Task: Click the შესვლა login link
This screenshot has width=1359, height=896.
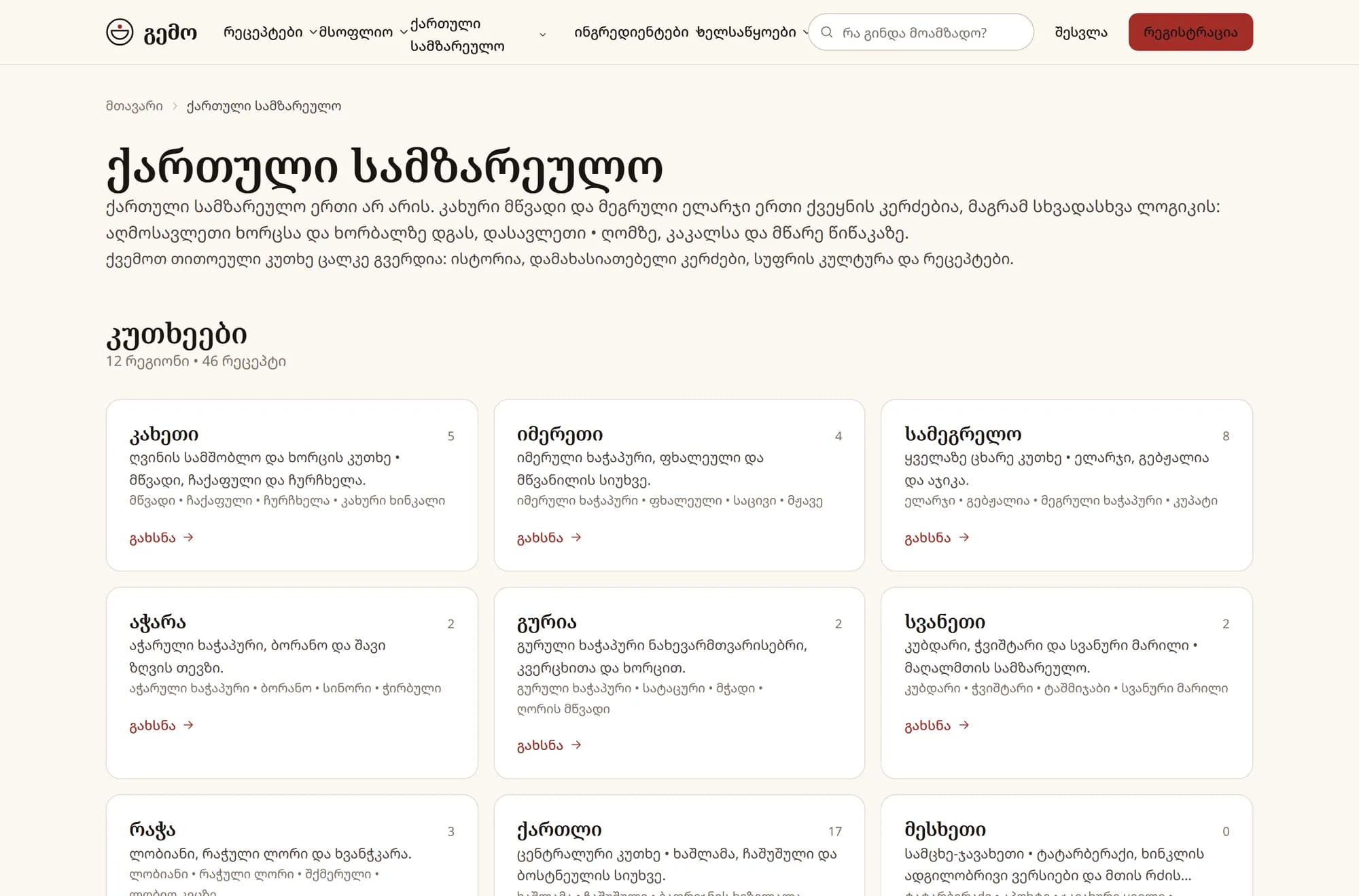Action: (x=1081, y=32)
